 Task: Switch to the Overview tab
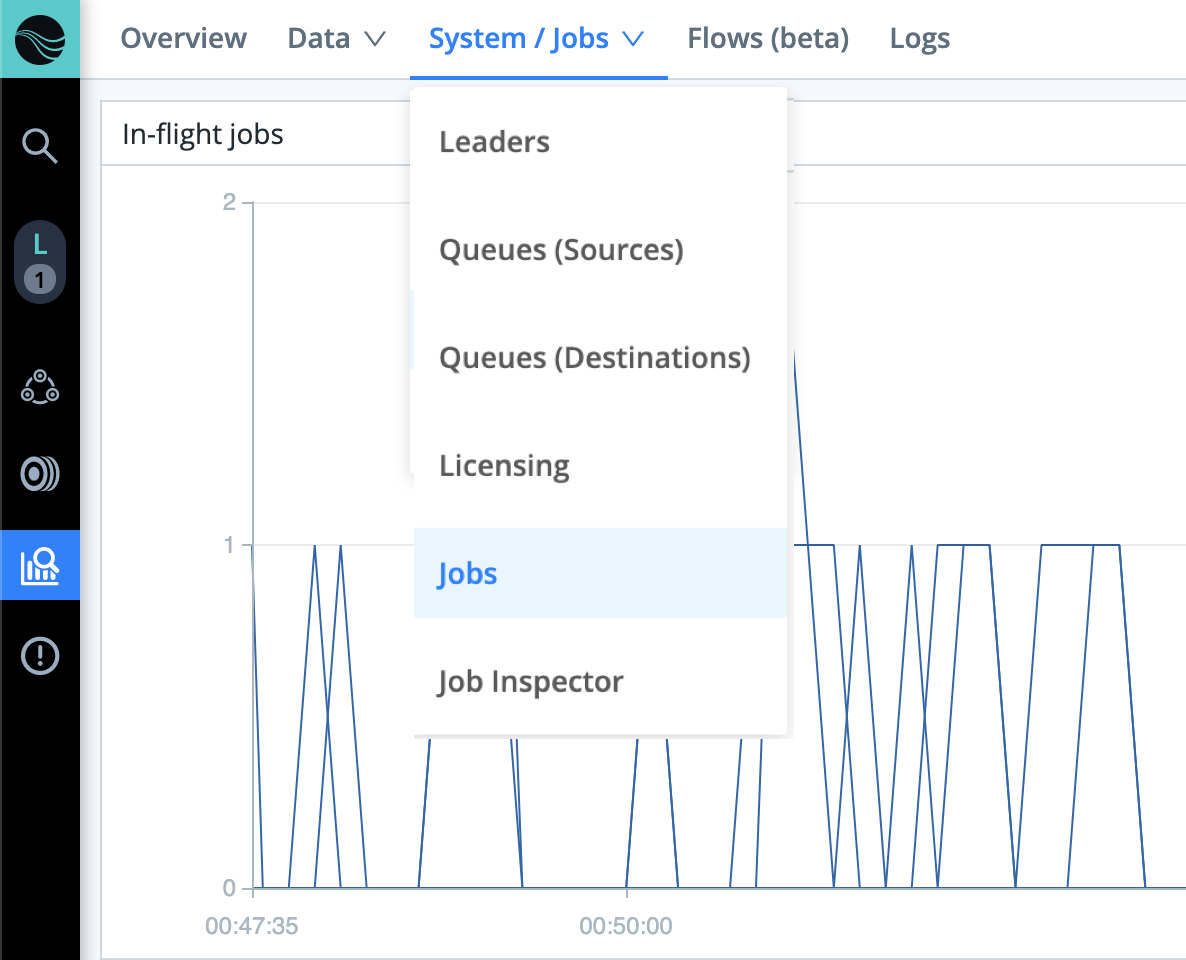pyautogui.click(x=184, y=38)
